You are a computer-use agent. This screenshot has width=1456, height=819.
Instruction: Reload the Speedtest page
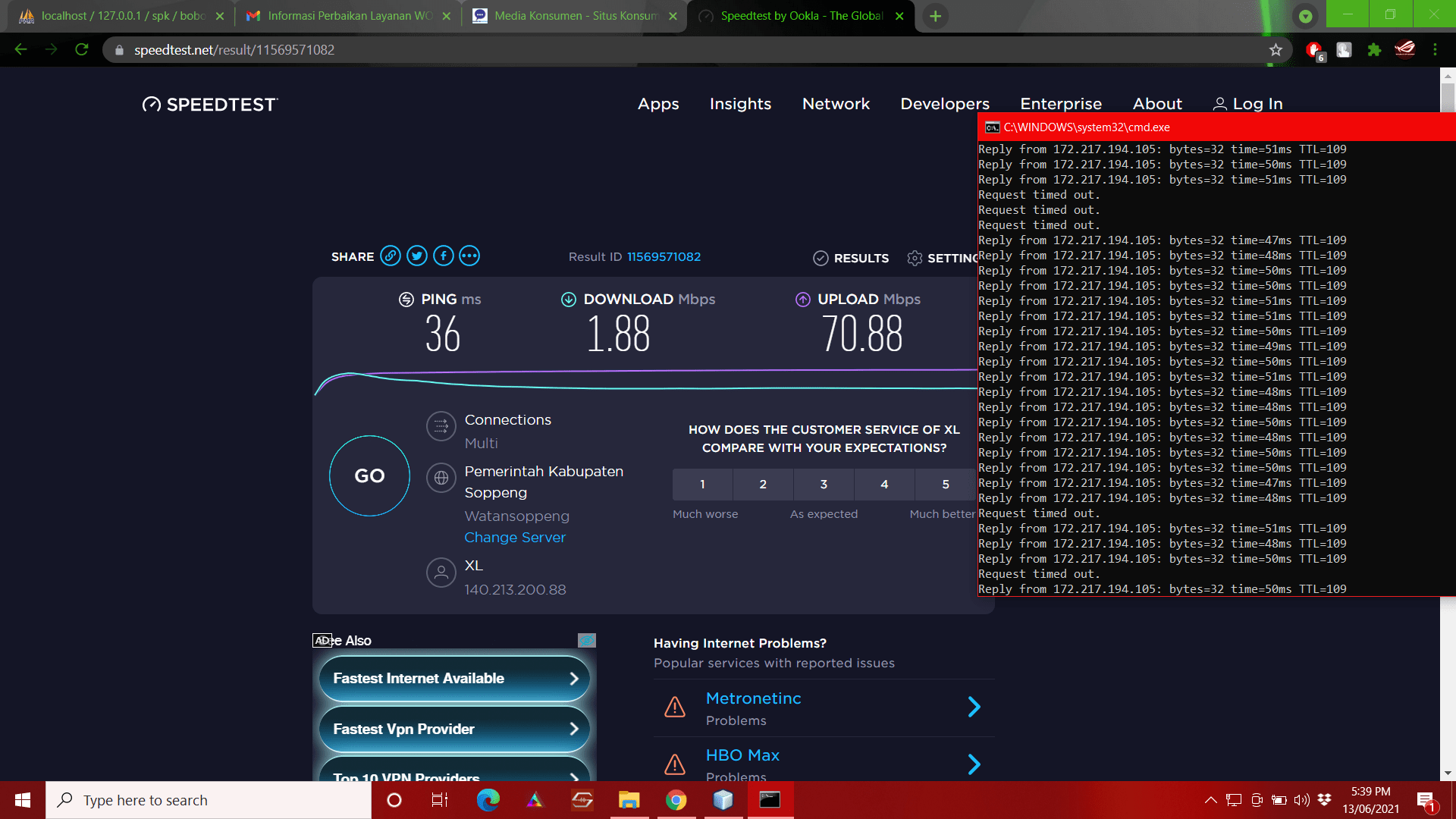[x=82, y=50]
